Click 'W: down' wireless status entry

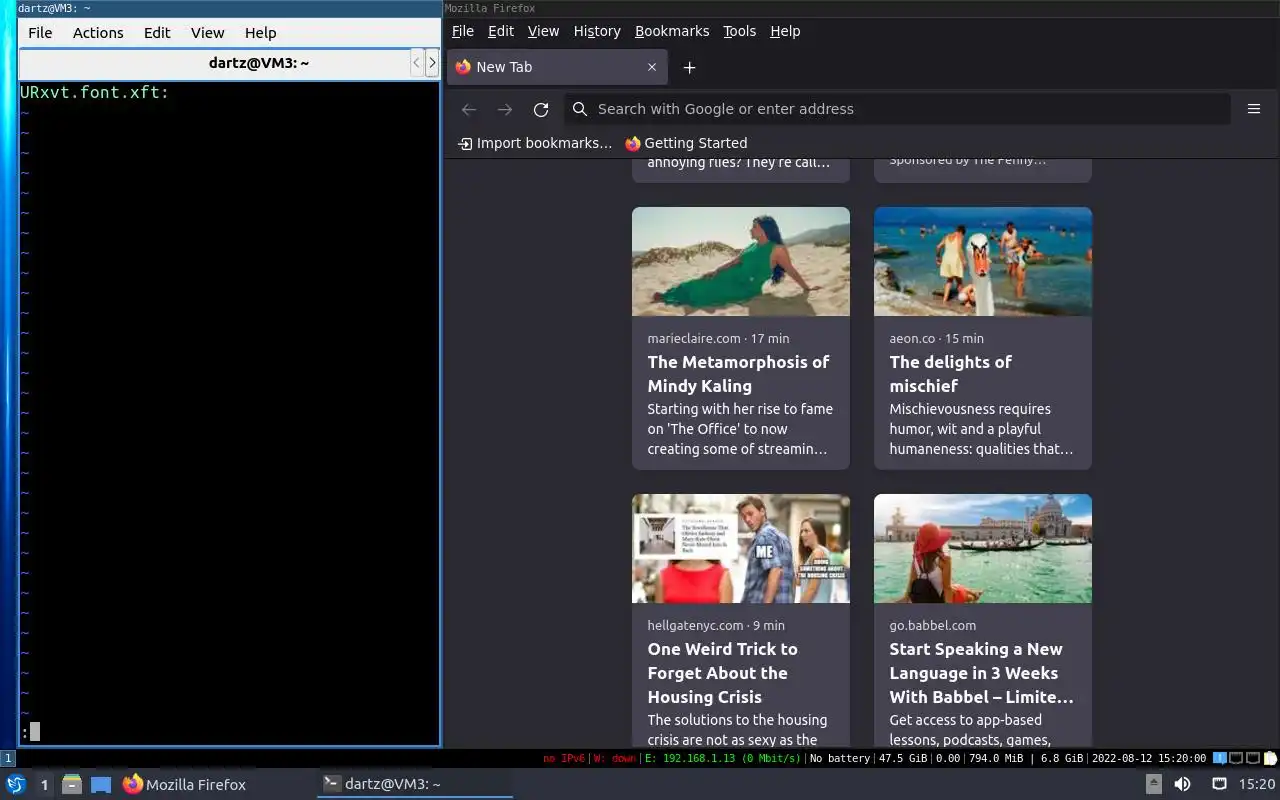[614, 758]
